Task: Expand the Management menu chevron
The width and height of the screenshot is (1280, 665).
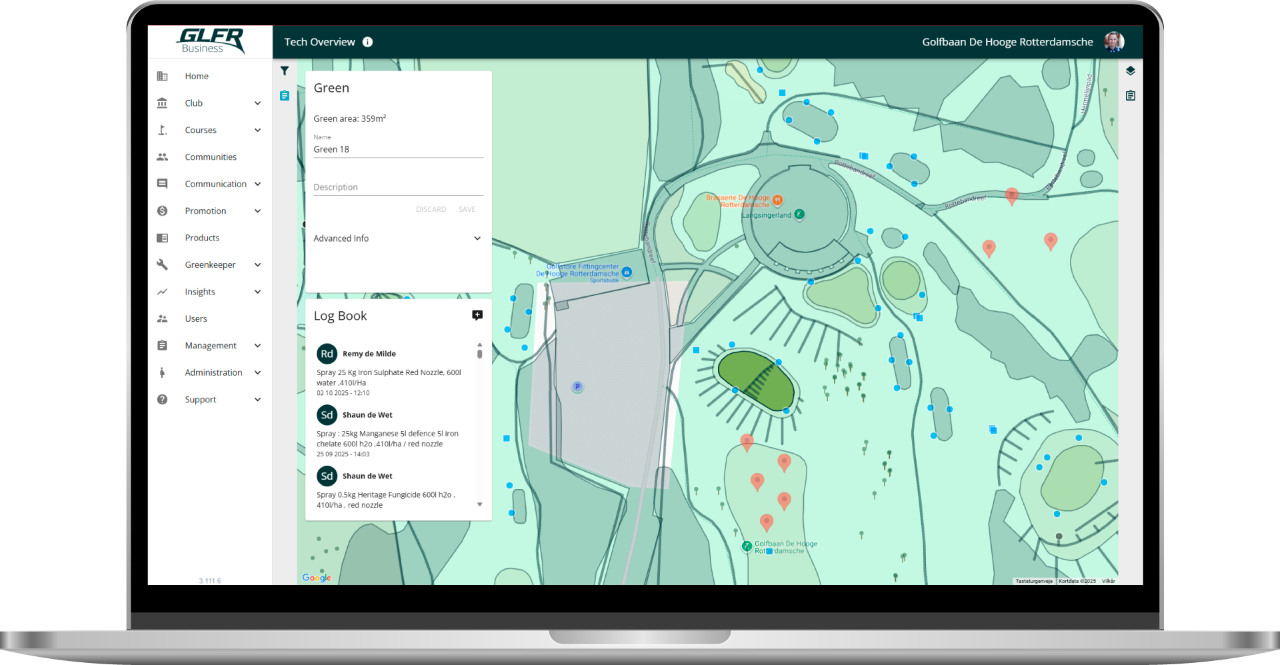Action: pyautogui.click(x=257, y=346)
